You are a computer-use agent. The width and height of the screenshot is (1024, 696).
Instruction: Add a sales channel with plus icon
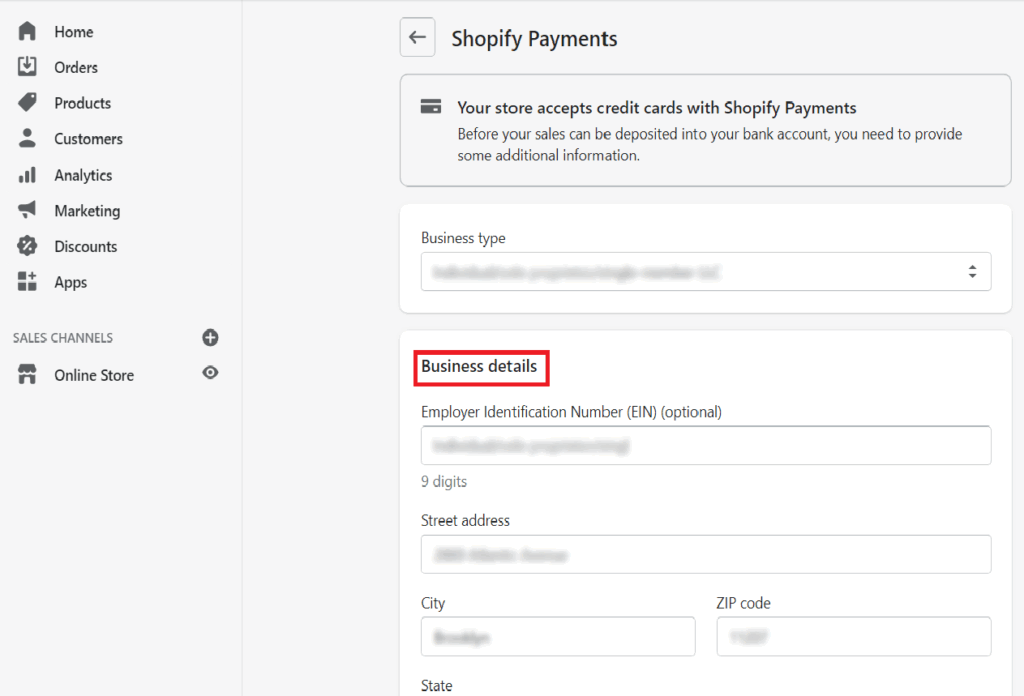coord(210,338)
